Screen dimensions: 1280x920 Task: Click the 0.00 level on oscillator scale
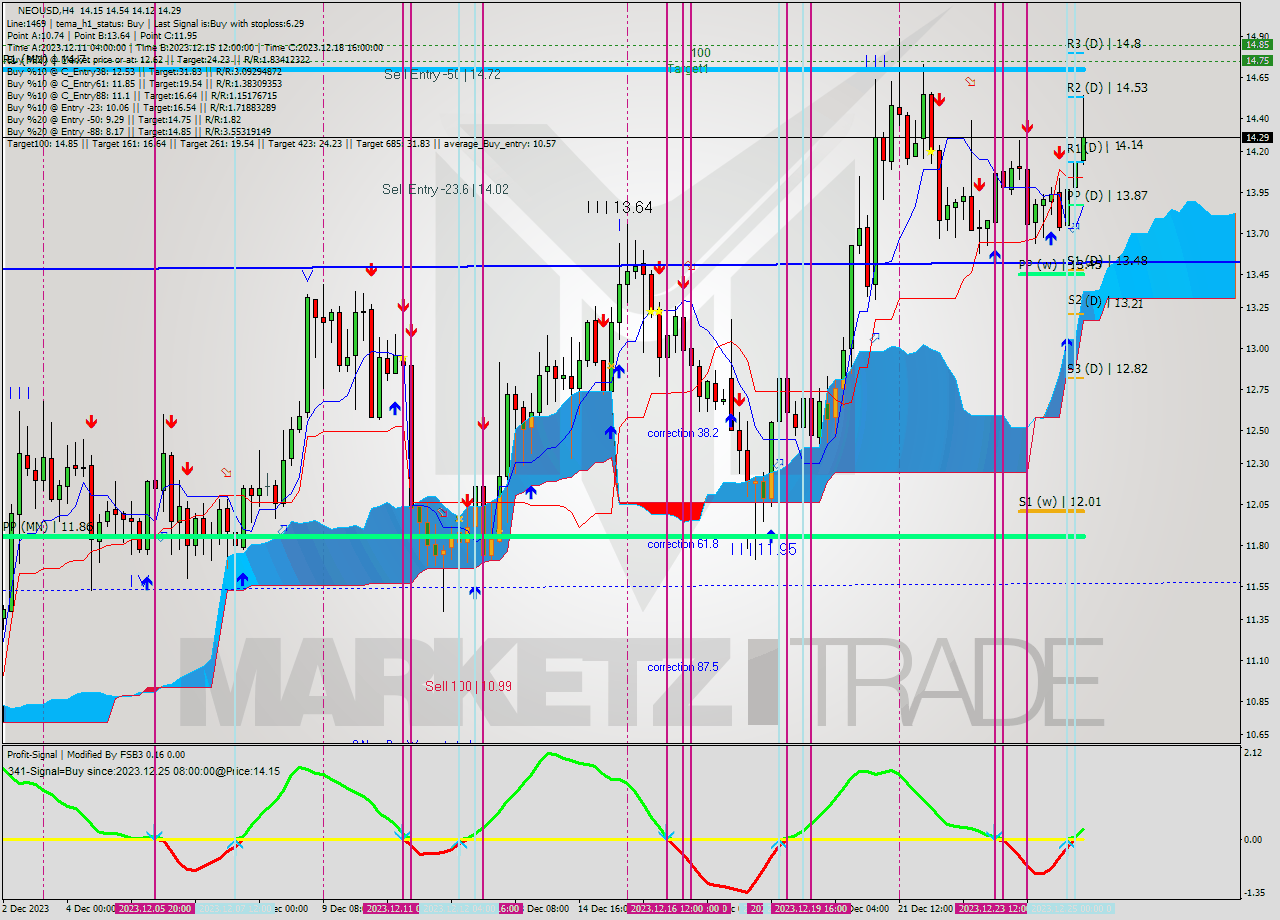click(x=1252, y=839)
